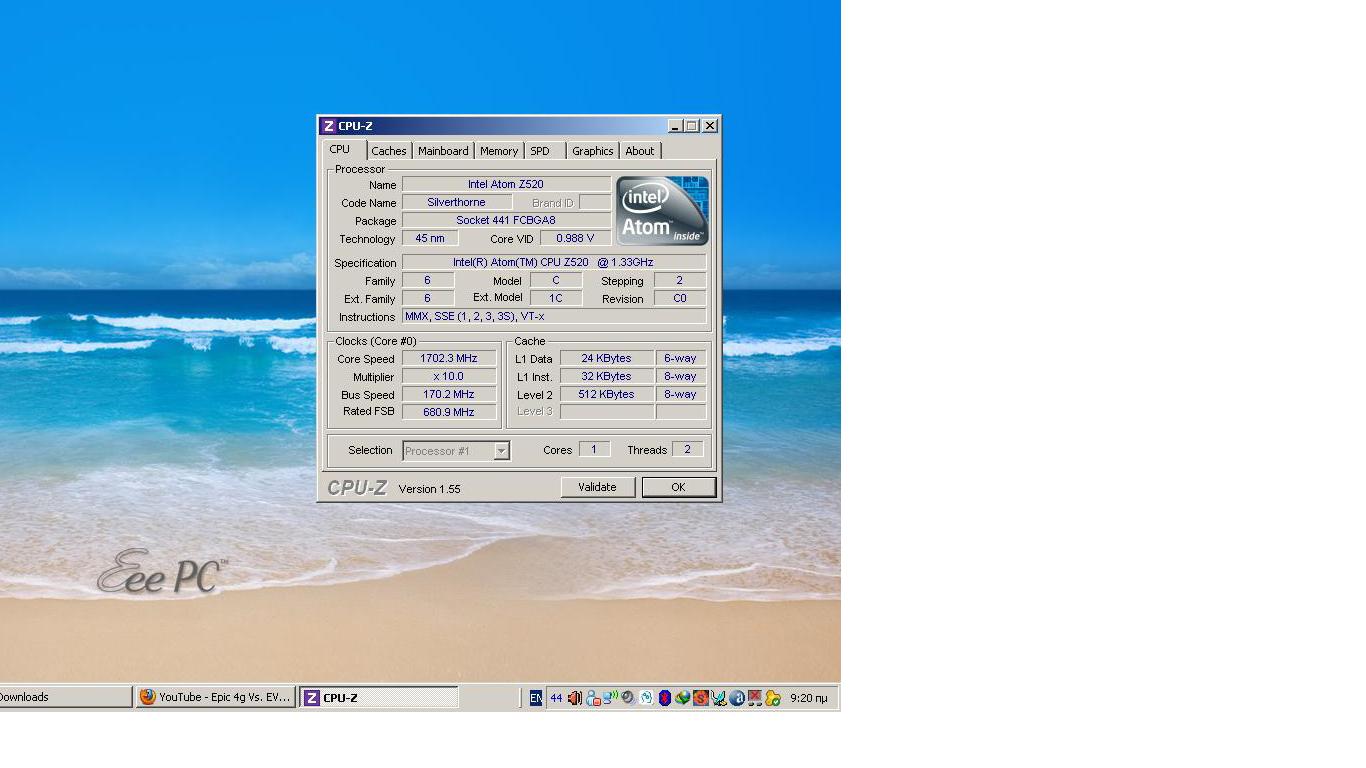This screenshot has height=768, width=1366.
Task: Click the grey round webcam tray icon
Action: pyautogui.click(x=628, y=698)
